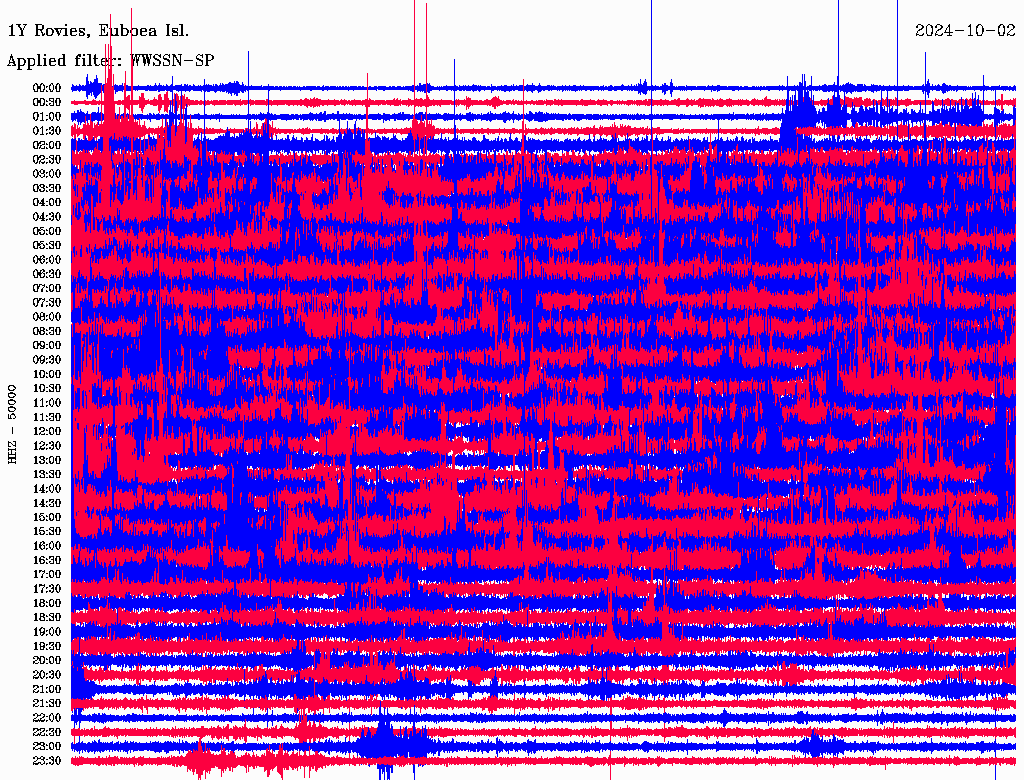Click the 06:00 time label
The height and width of the screenshot is (780, 1024).
click(47, 259)
